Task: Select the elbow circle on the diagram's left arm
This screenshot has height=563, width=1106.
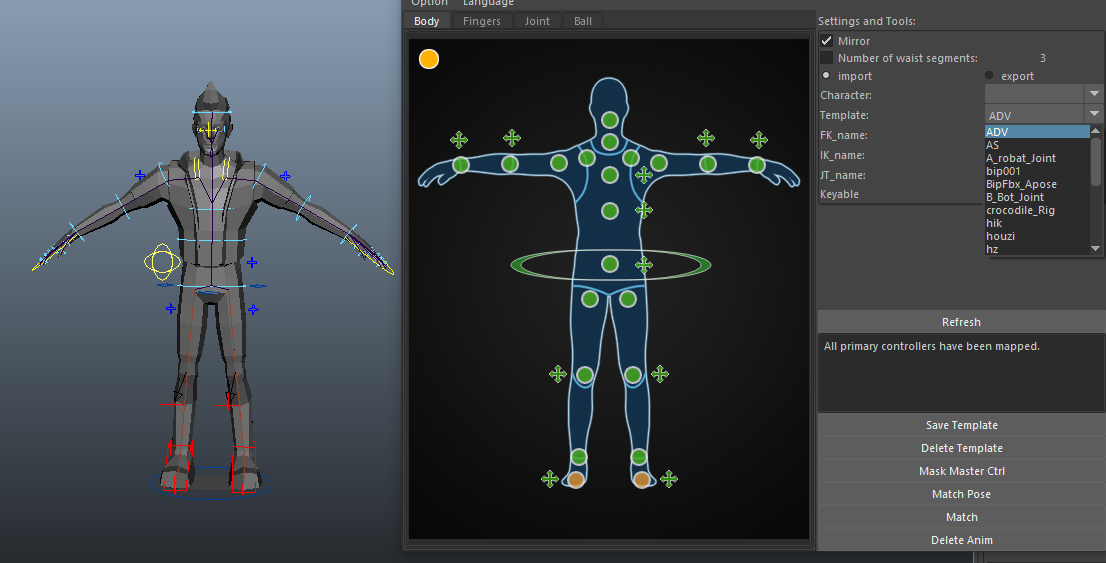Action: [510, 164]
